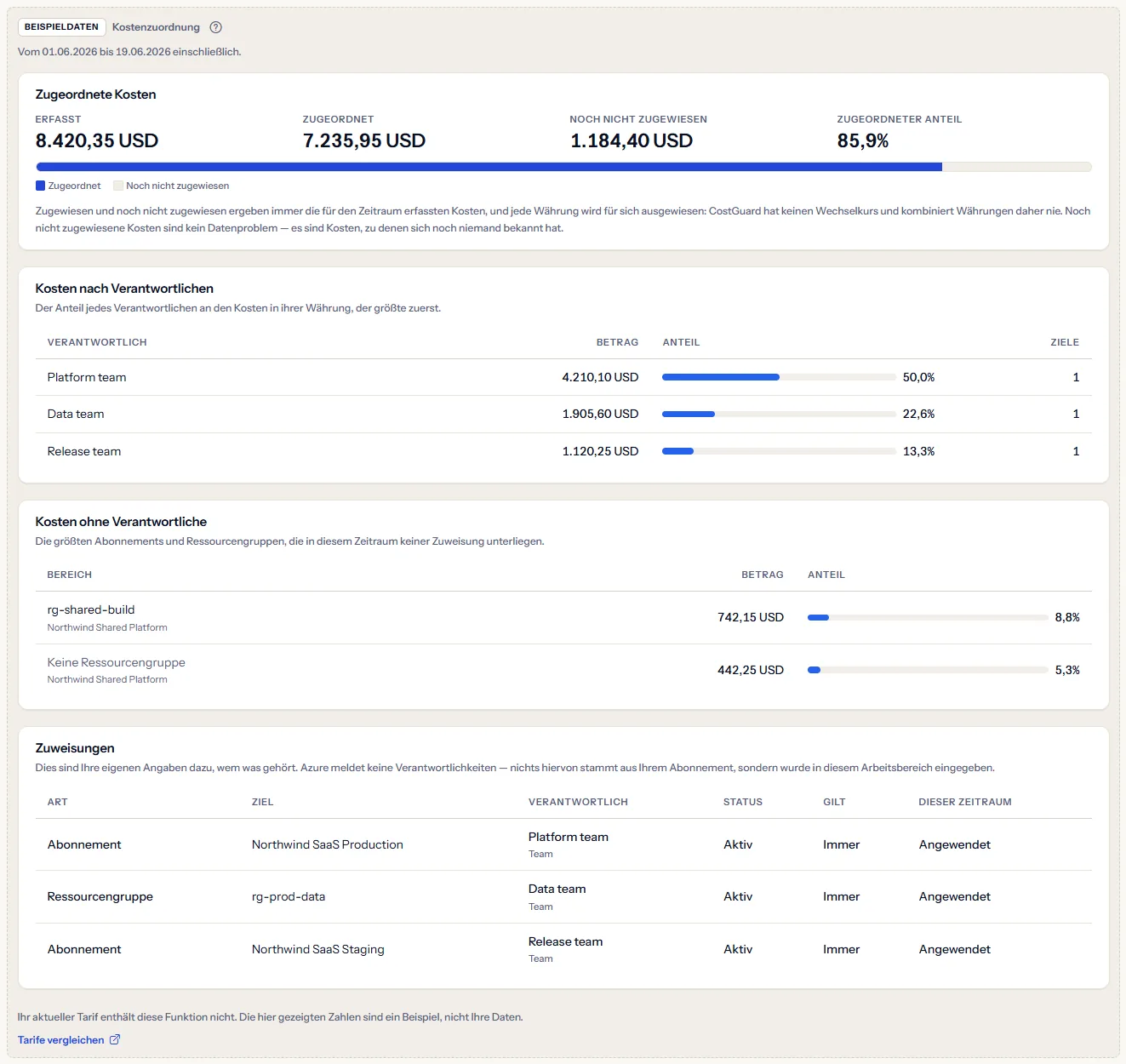This screenshot has width=1126, height=1064.
Task: Click the Ressourcengruppe type cell
Action: (x=100, y=896)
